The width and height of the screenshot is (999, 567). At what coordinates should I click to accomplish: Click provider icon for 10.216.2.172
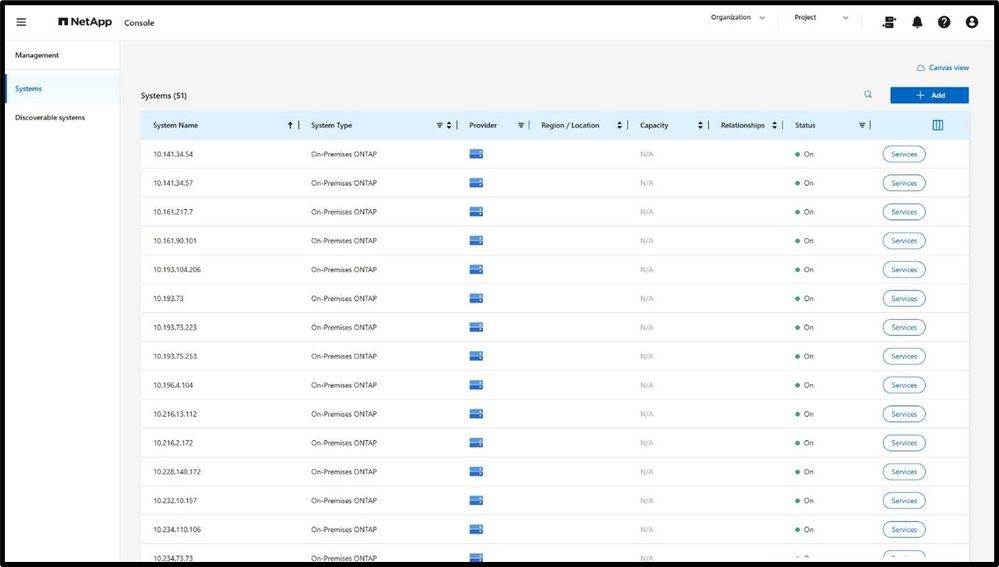476,443
